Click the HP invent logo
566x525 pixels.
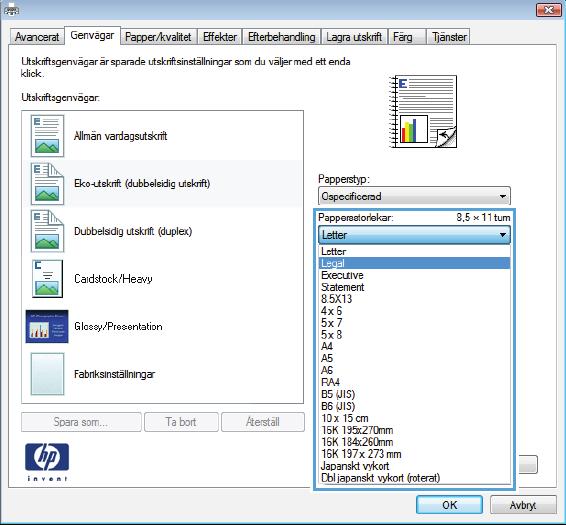(x=47, y=462)
